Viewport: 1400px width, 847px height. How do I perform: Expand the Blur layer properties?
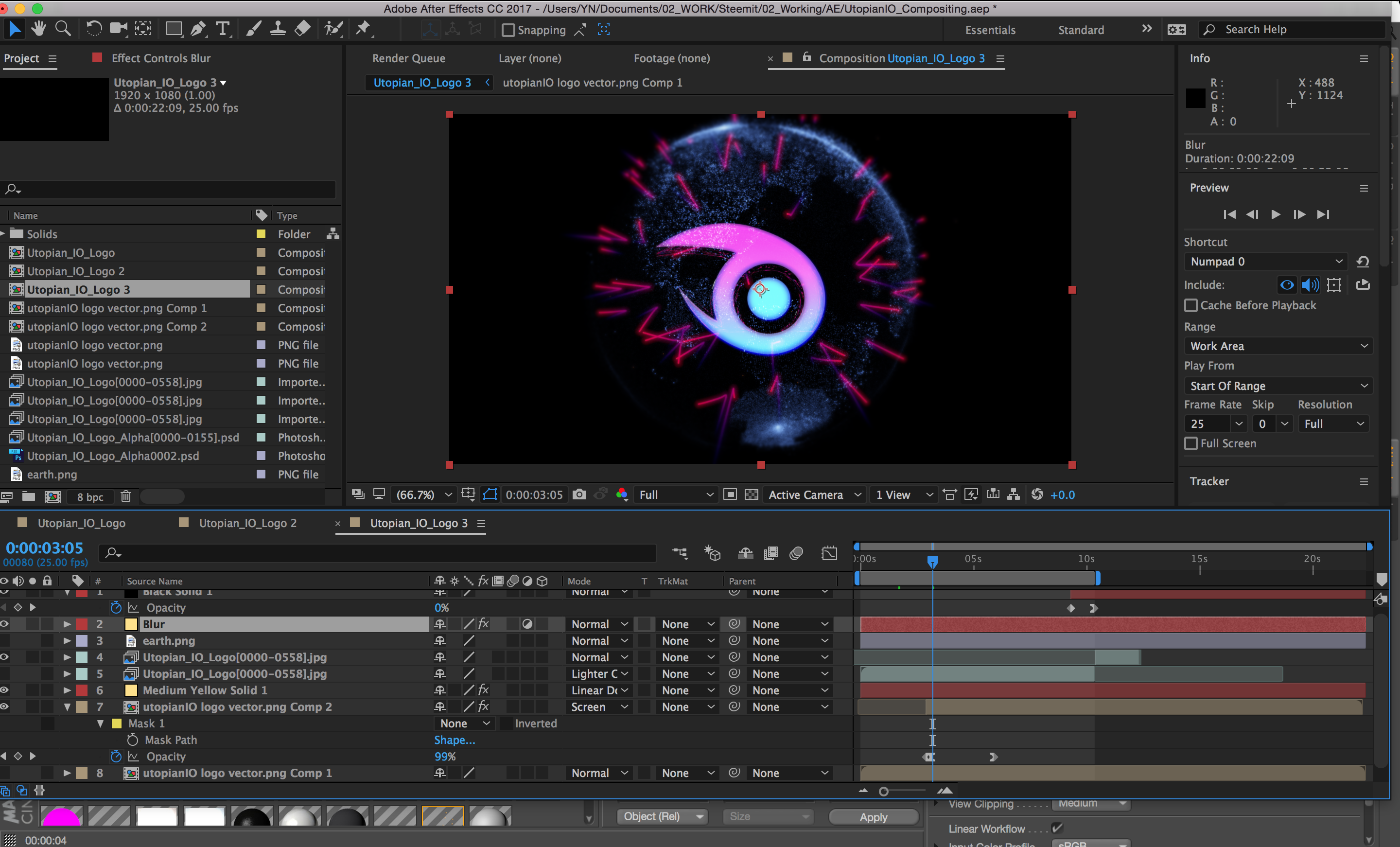[67, 624]
